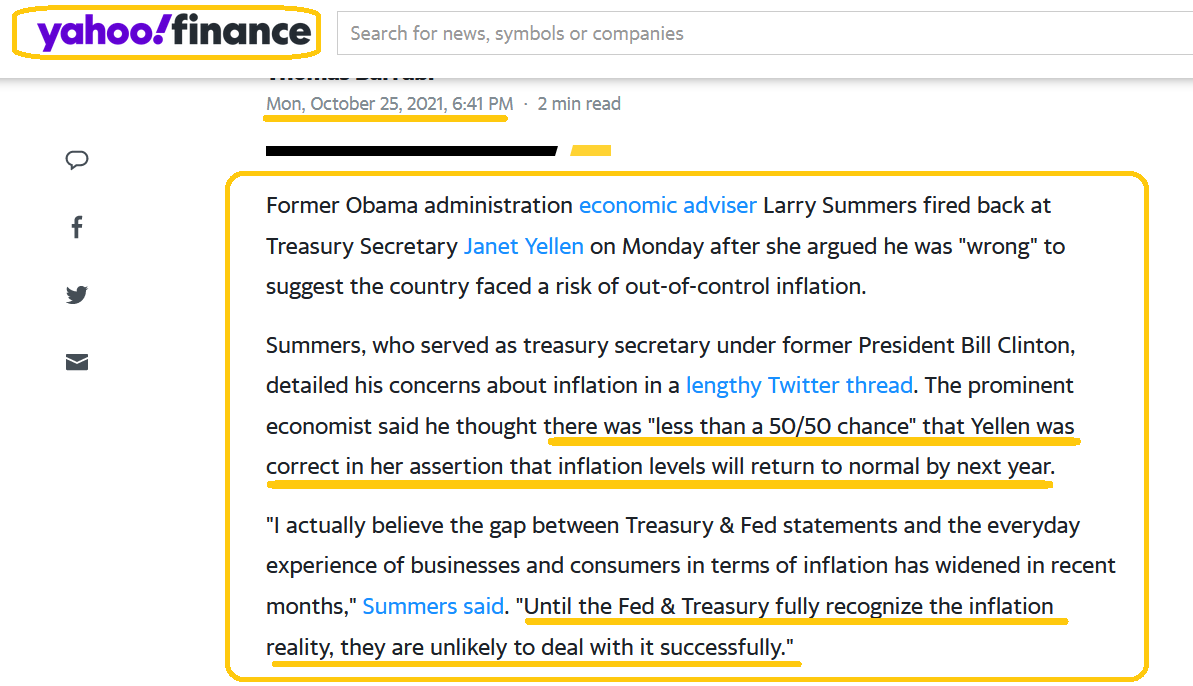This screenshot has height=686, width=1193.
Task: Click the underlined "Until the Fed & Treasury" quote
Action: (790, 606)
